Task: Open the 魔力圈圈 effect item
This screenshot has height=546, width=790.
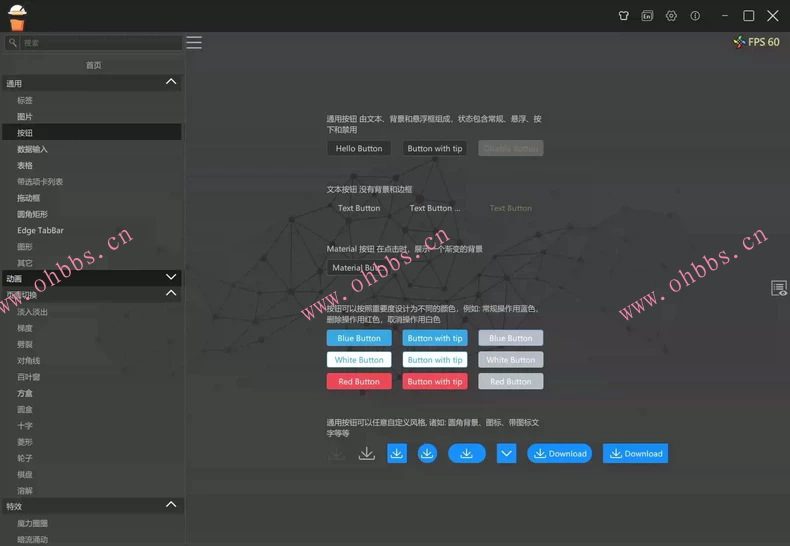Action: 92,523
